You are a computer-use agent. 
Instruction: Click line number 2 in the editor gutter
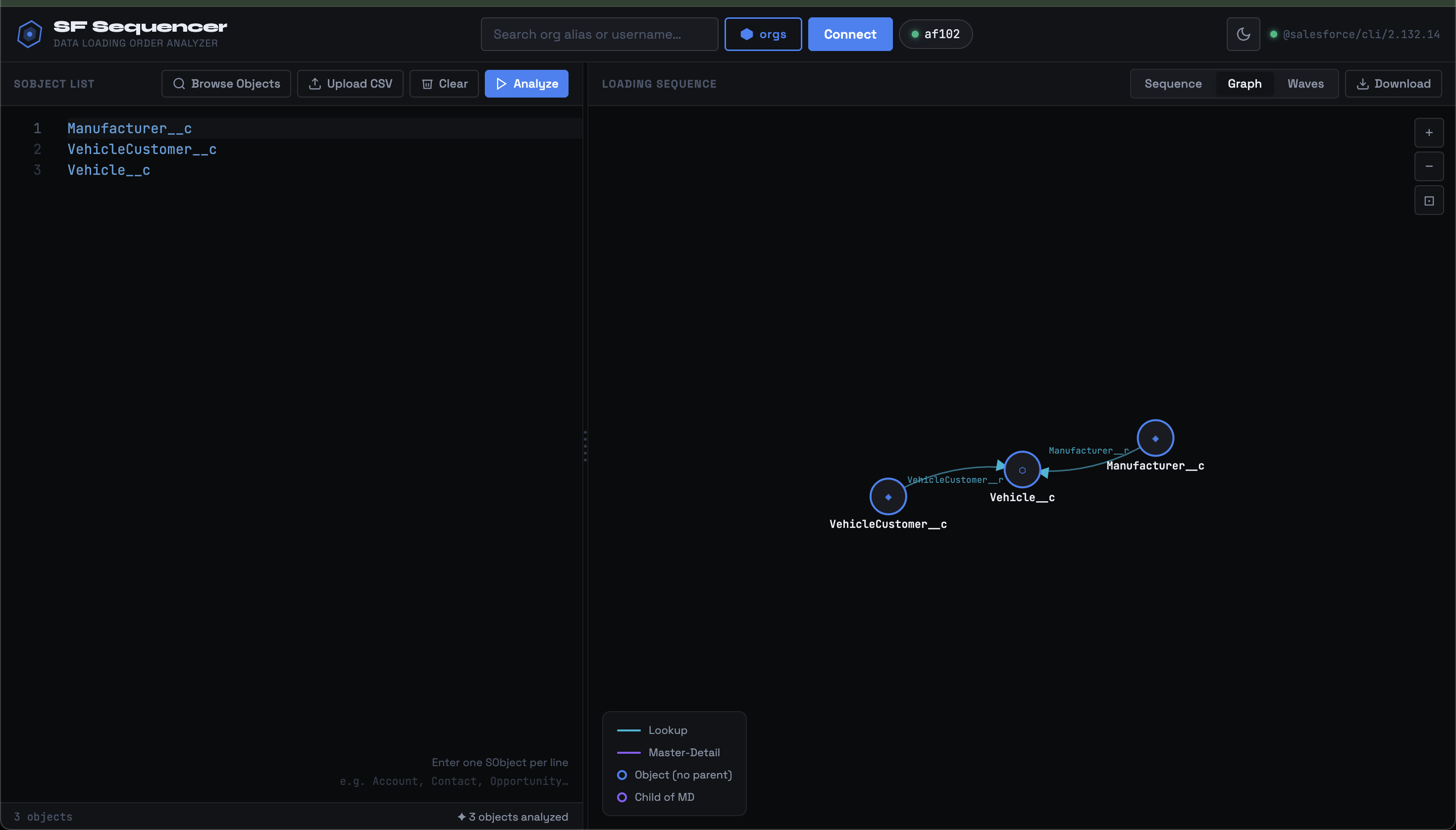37,150
